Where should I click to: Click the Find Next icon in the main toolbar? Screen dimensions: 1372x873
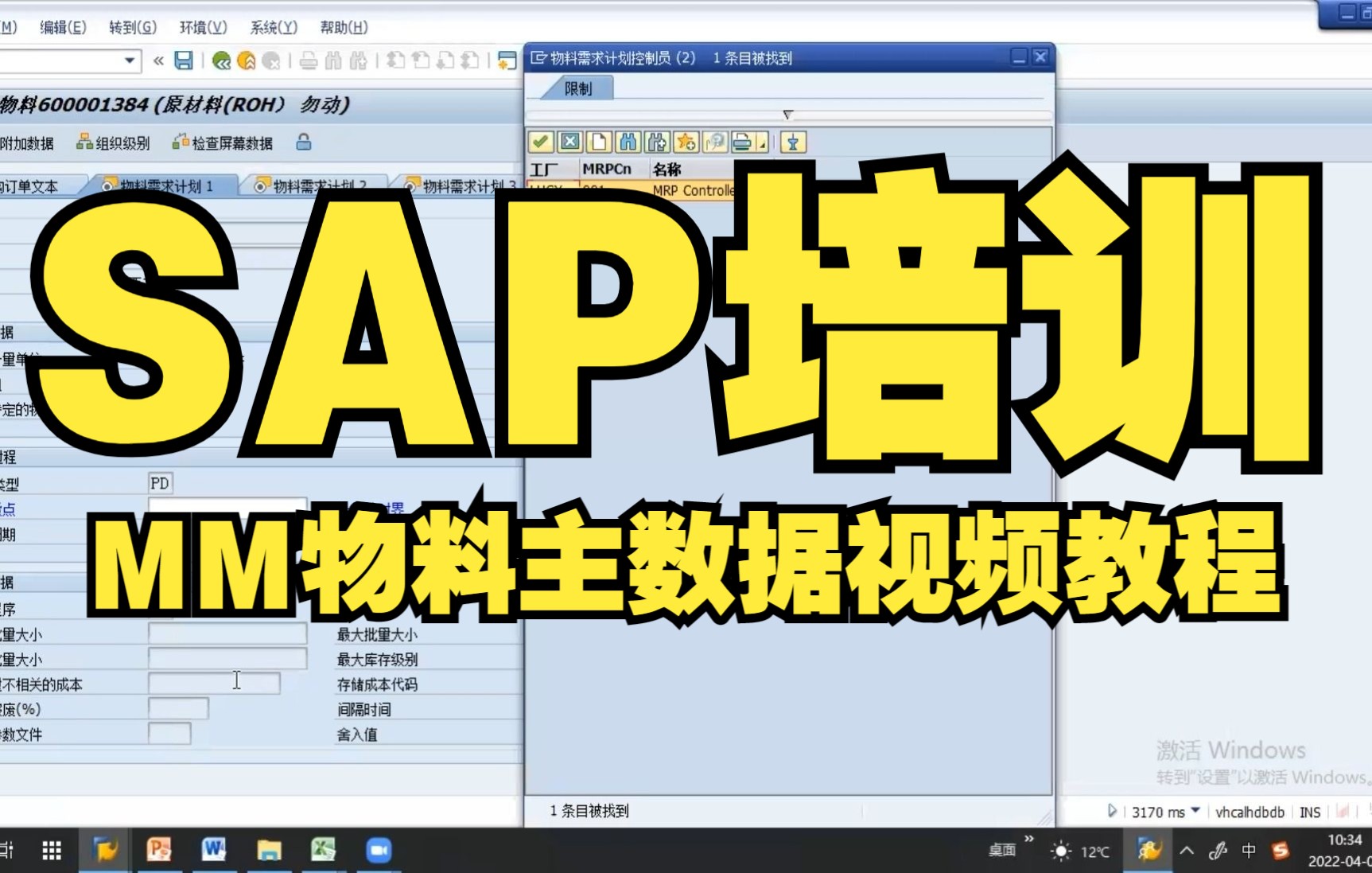pos(359,60)
